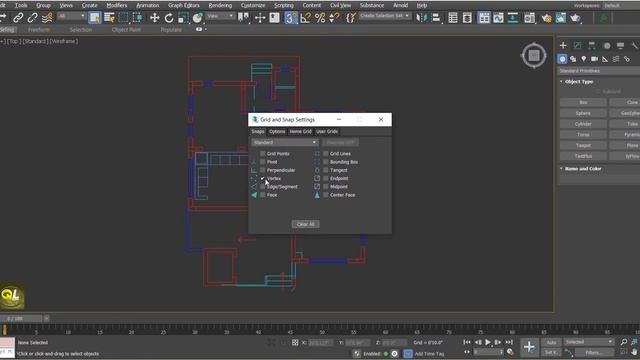Image resolution: width=640 pixels, height=360 pixels.
Task: Enable the Pivot snap checkbox
Action: pyautogui.click(x=262, y=162)
